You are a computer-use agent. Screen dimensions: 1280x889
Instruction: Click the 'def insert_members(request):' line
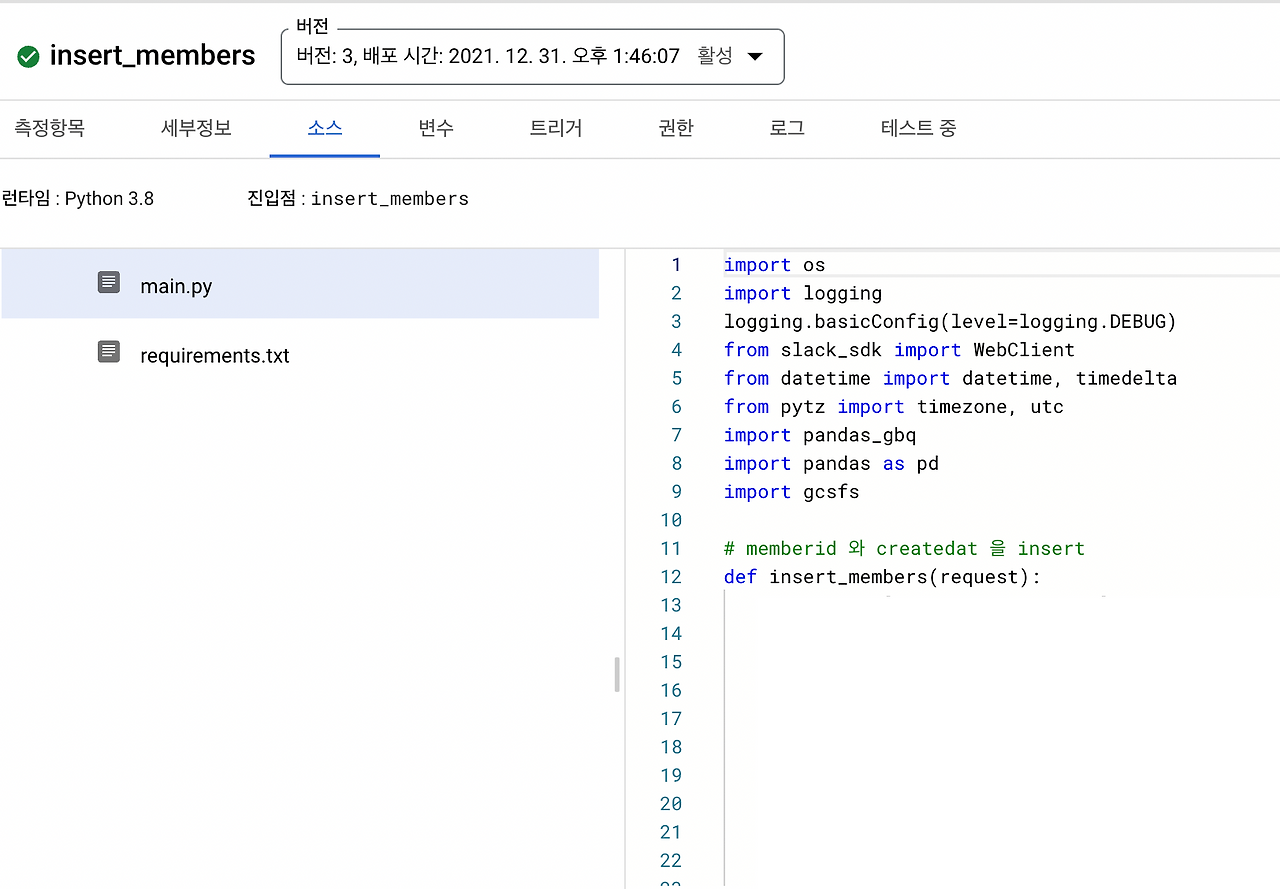(882, 576)
